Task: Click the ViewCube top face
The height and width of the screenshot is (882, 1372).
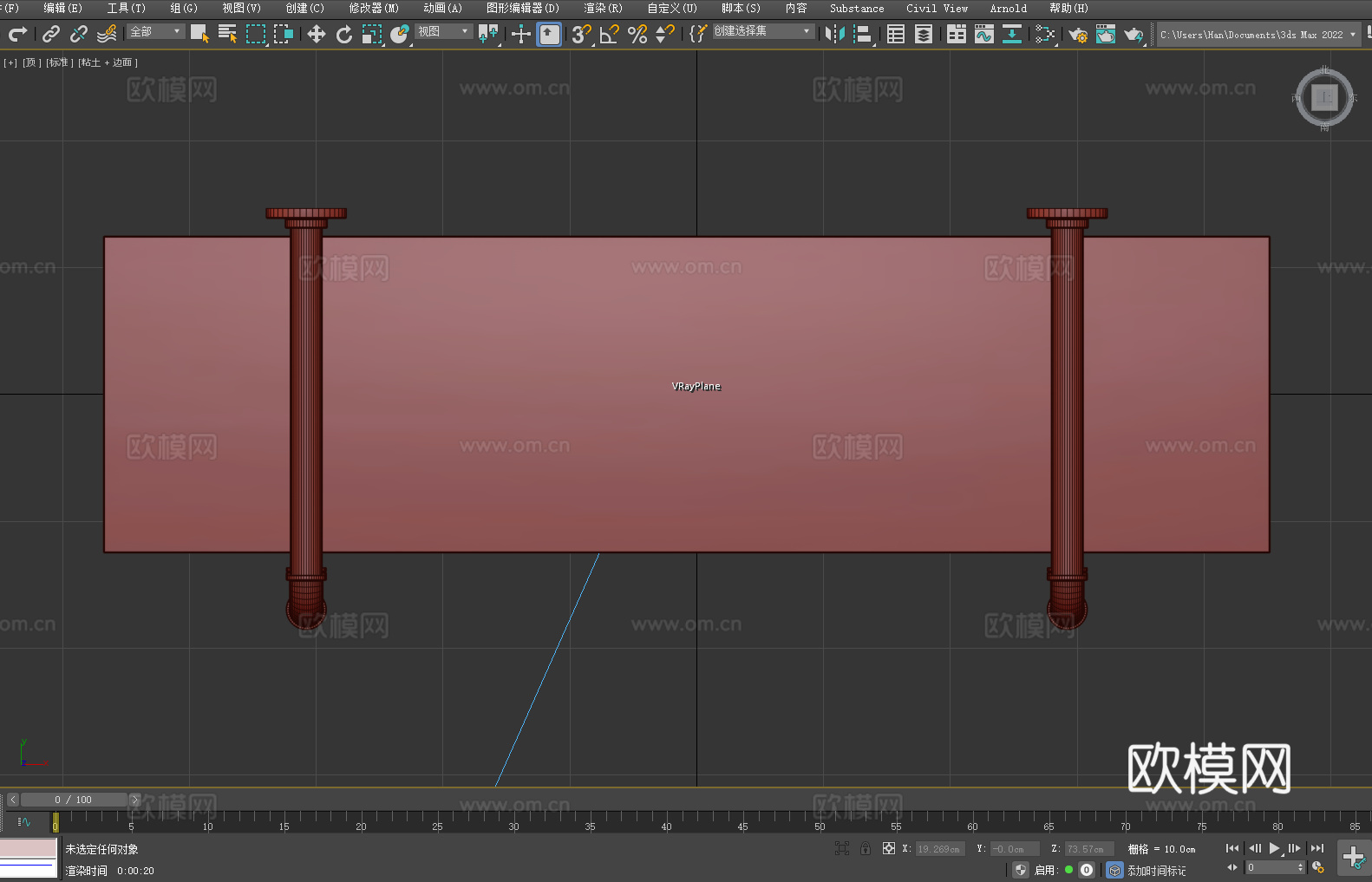Action: 1324,97
